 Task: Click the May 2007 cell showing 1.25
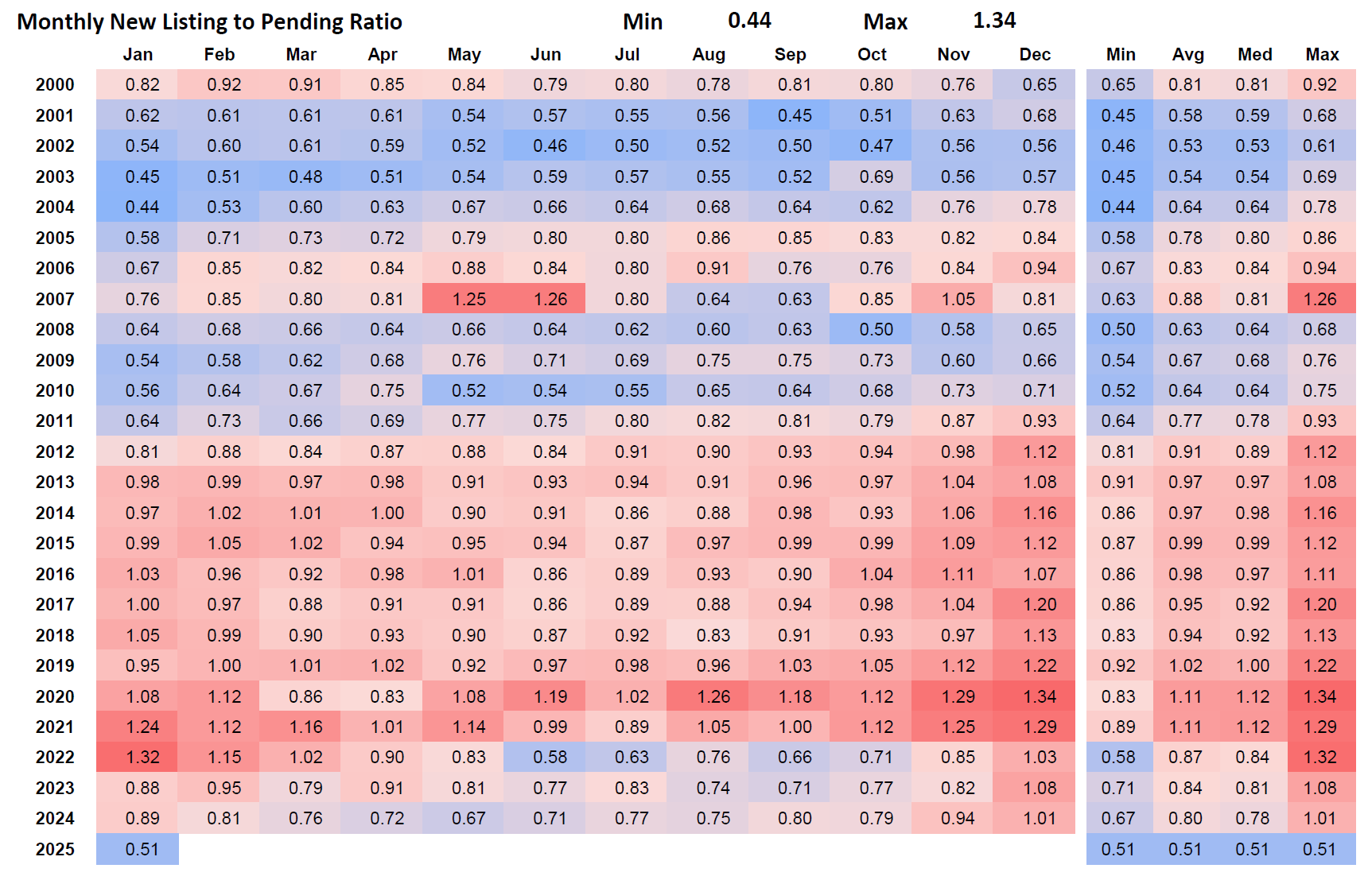(468, 299)
